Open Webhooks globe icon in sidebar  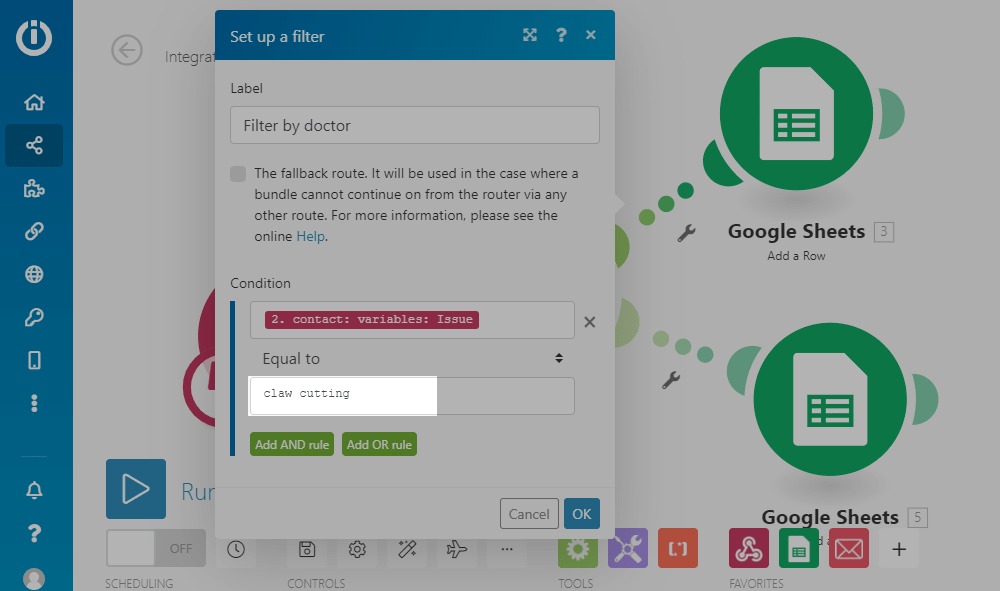(x=34, y=274)
